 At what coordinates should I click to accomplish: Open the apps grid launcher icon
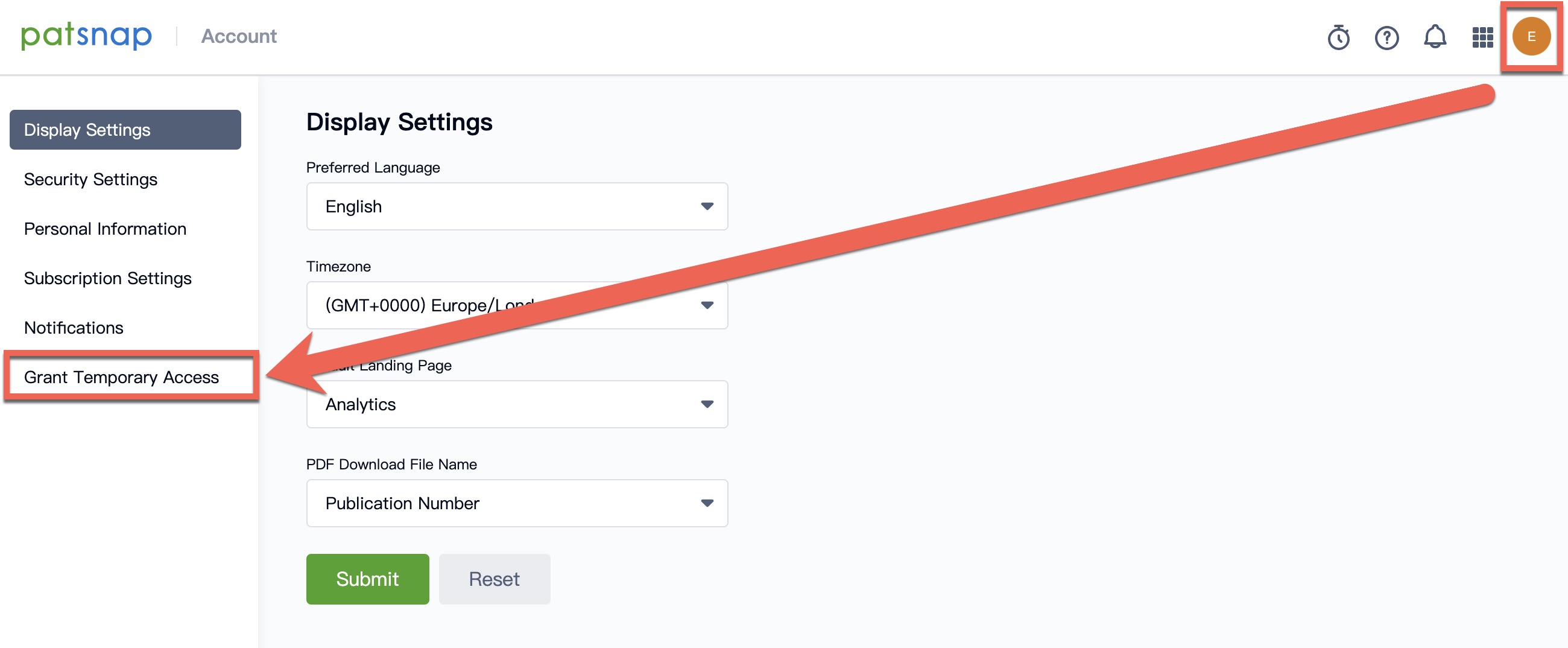[x=1482, y=37]
